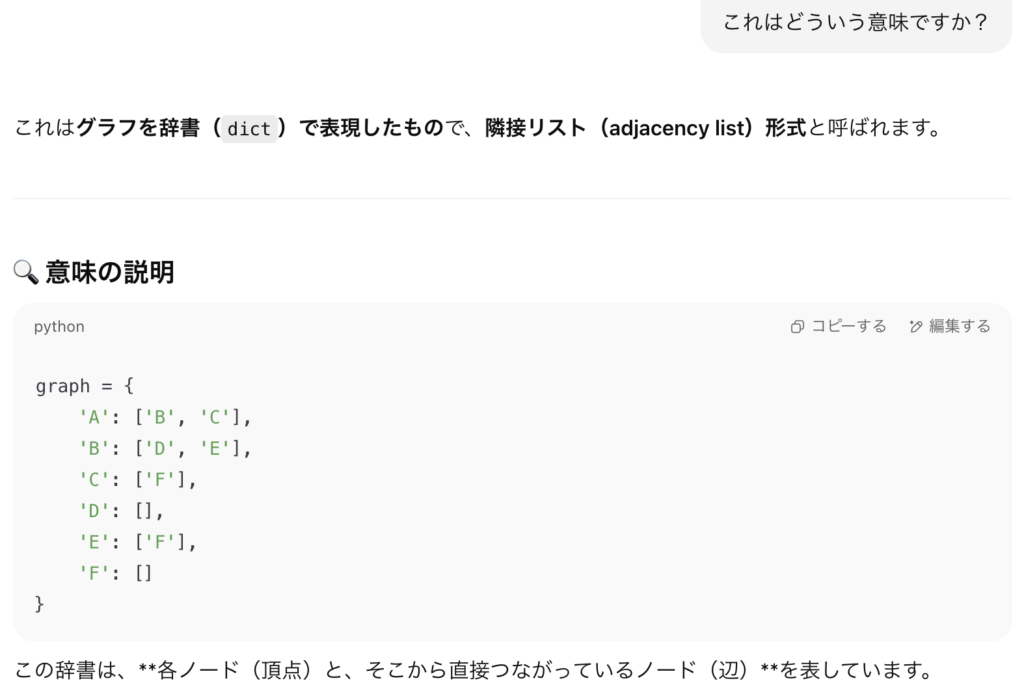
Task: Click the pencil edit icon in code block
Action: click(916, 326)
